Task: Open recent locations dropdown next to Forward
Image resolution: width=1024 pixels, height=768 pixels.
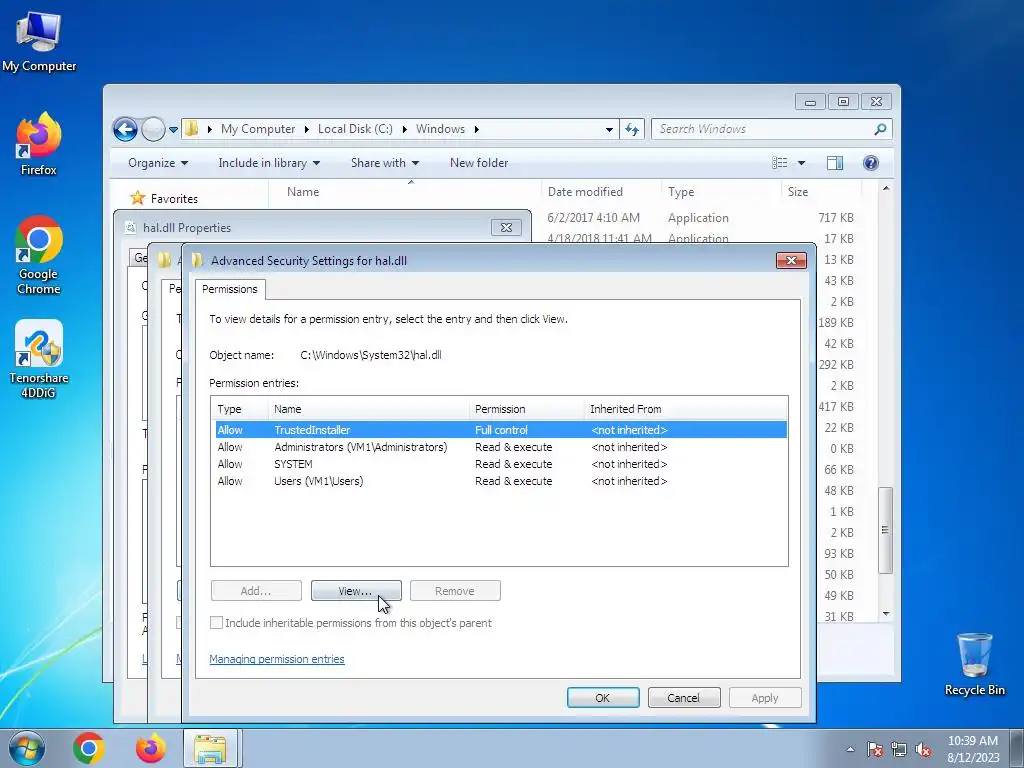Action: [173, 129]
